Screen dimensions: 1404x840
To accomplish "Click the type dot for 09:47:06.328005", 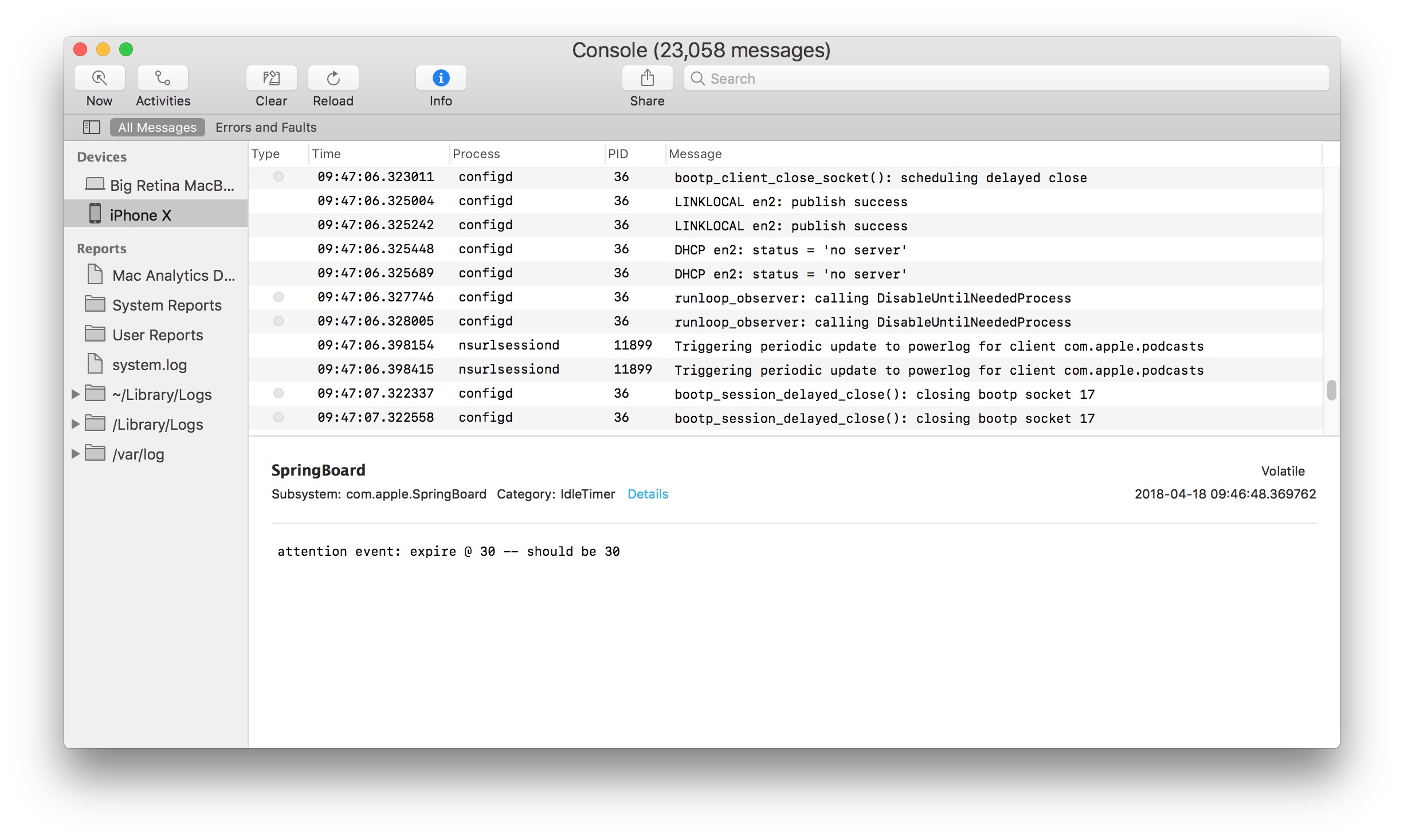I will [x=279, y=321].
